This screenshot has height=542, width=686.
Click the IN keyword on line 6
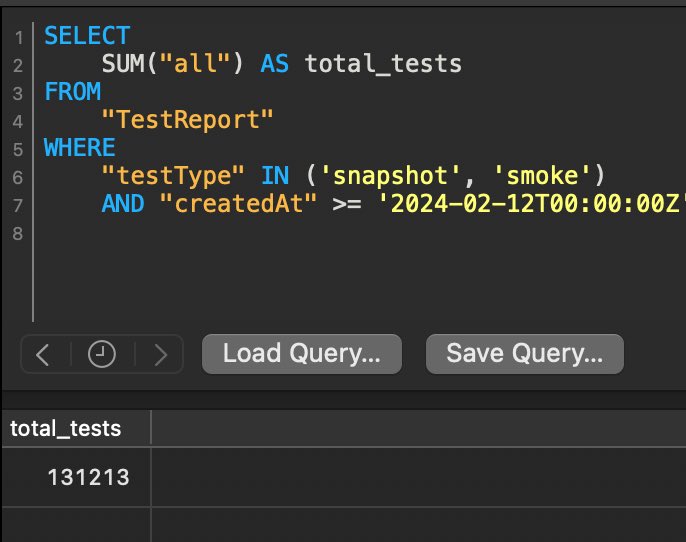click(x=275, y=176)
